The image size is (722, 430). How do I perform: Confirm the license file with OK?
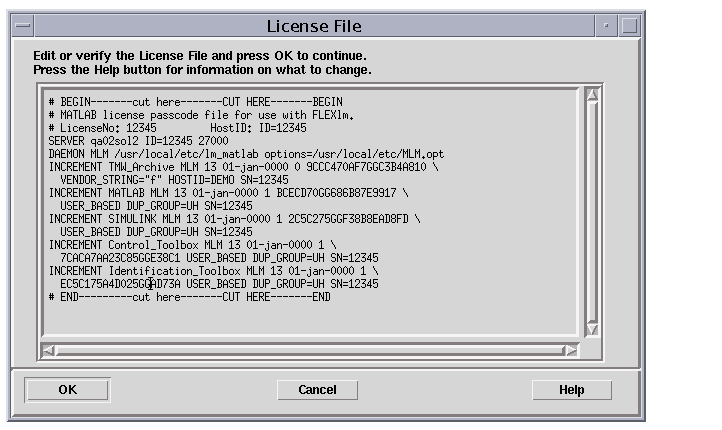pyautogui.click(x=67, y=390)
